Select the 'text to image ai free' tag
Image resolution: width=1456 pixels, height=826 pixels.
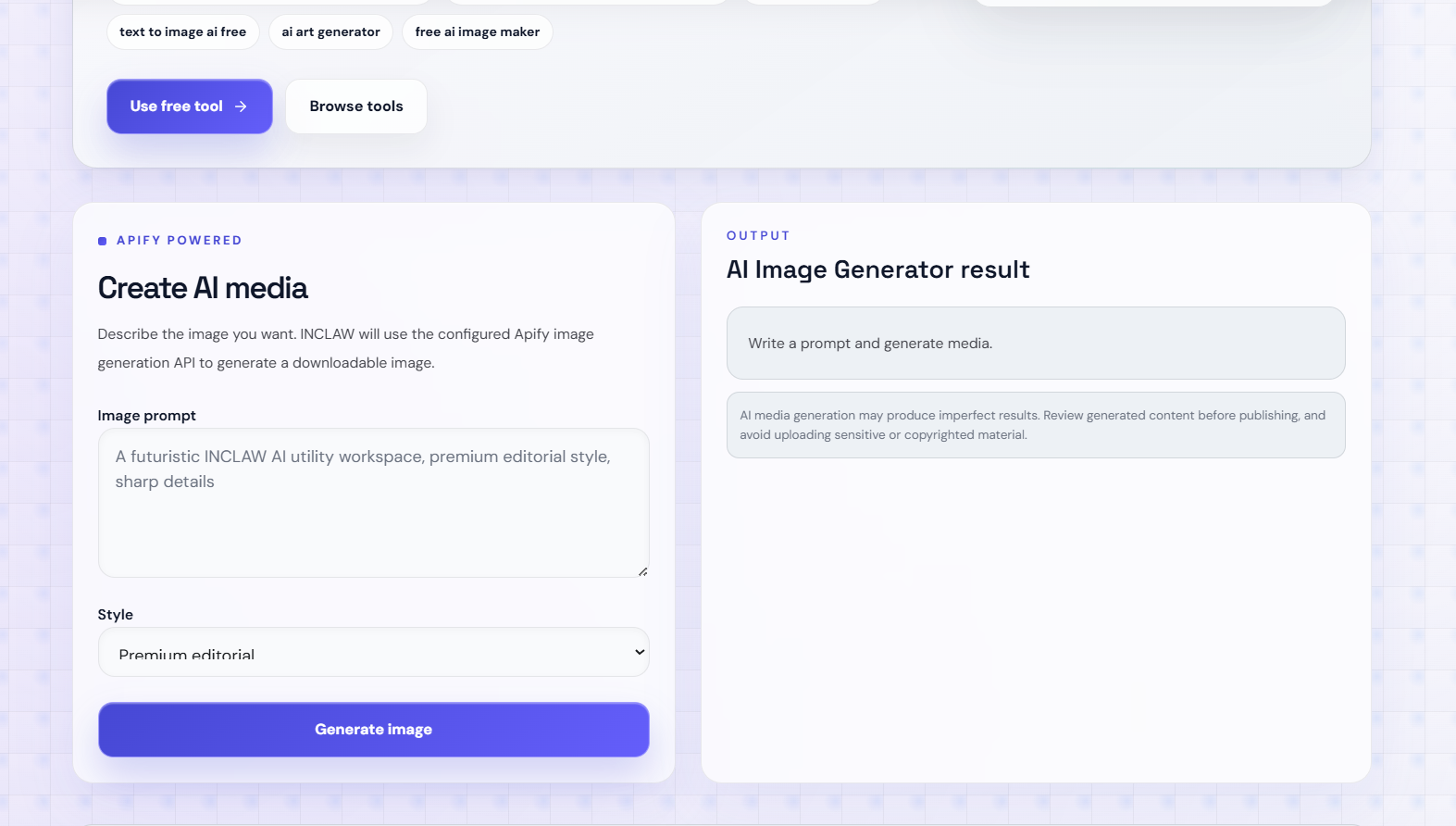pyautogui.click(x=183, y=31)
